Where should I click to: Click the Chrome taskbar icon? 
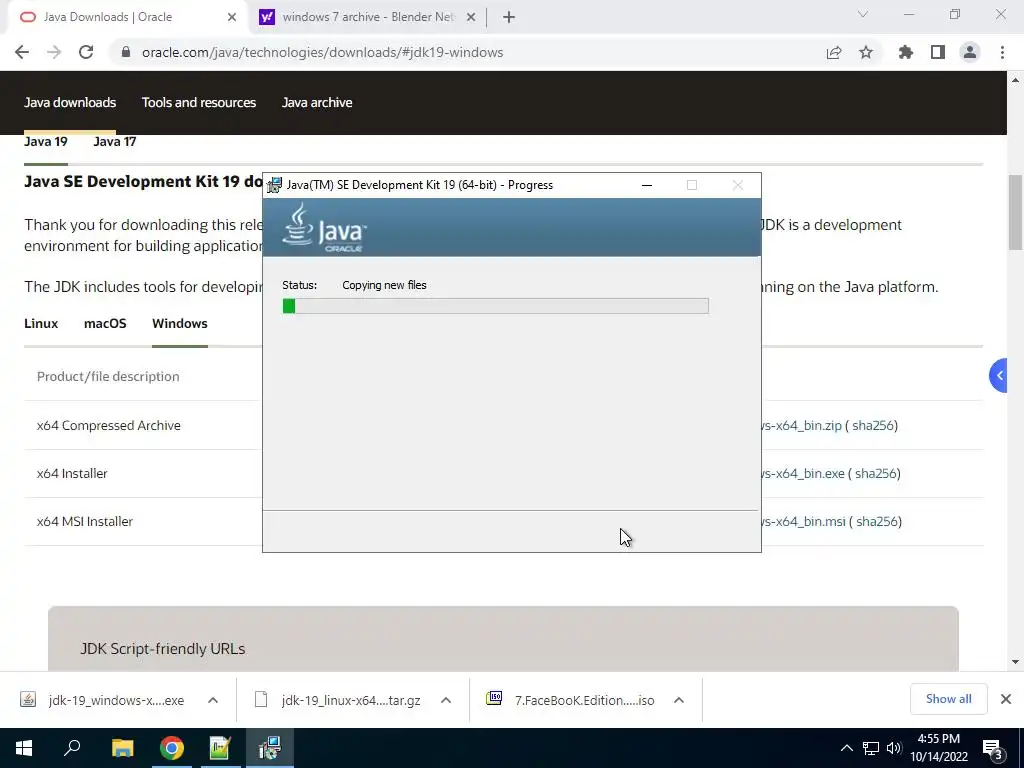(x=172, y=748)
